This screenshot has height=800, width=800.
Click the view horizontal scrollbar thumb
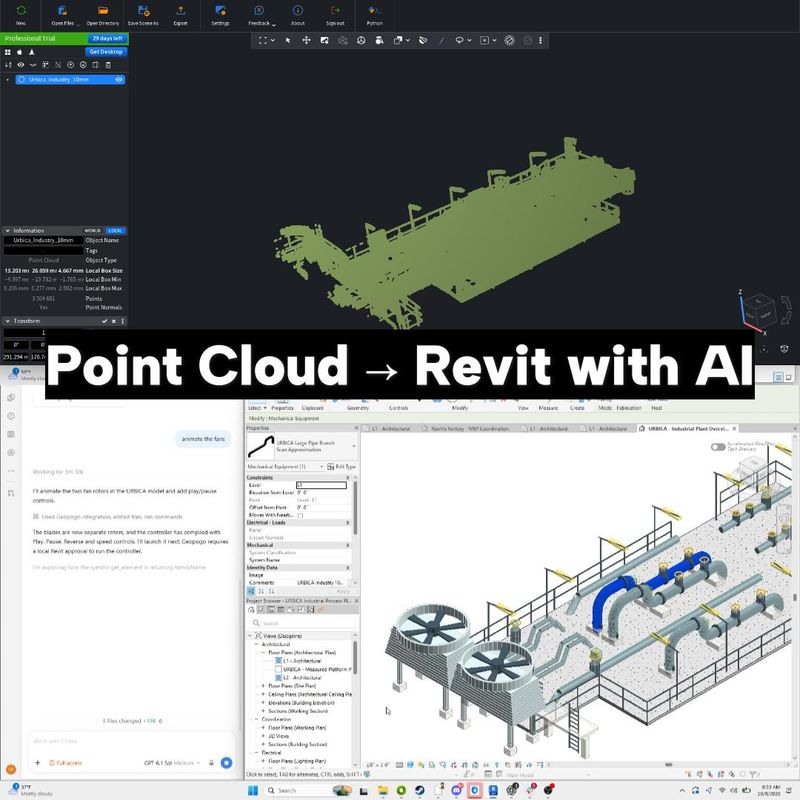[x=668, y=764]
